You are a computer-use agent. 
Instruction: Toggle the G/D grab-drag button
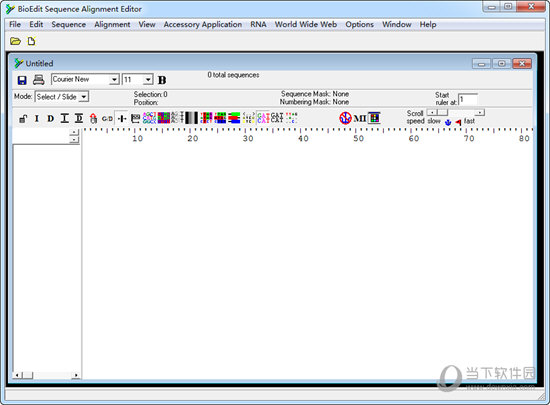pos(107,119)
